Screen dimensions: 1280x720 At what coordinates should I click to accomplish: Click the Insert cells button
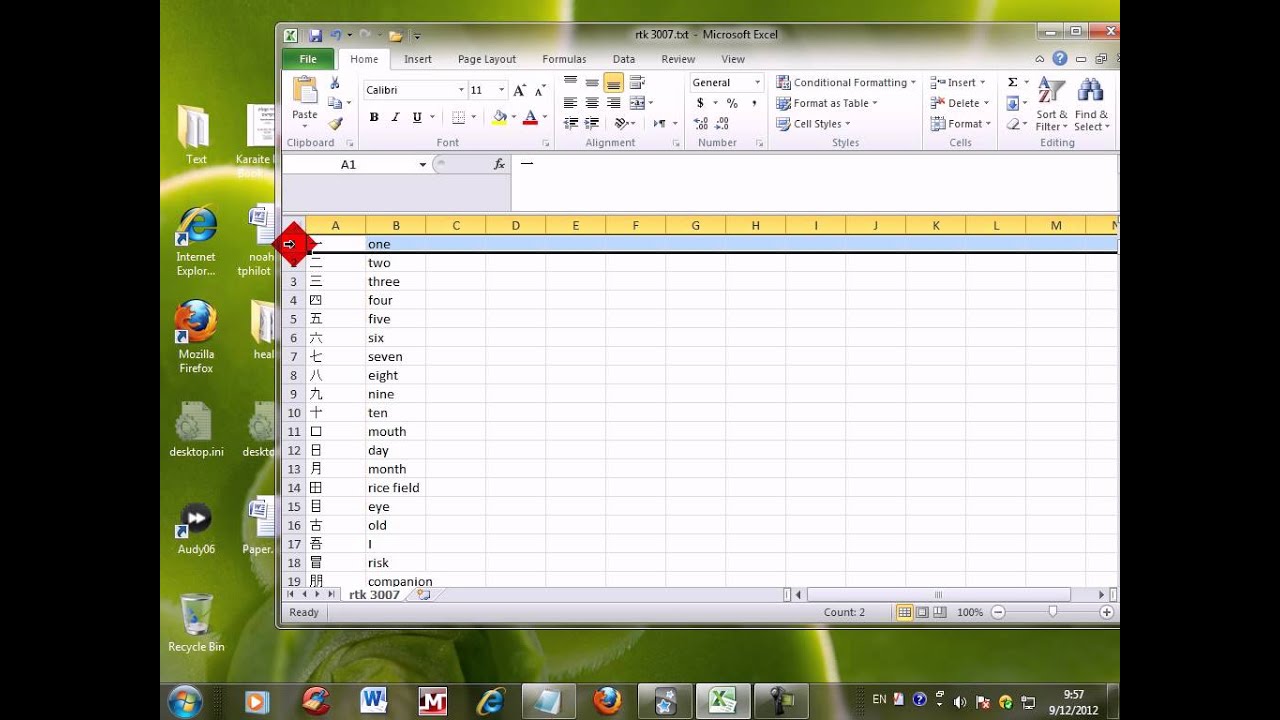click(x=958, y=82)
